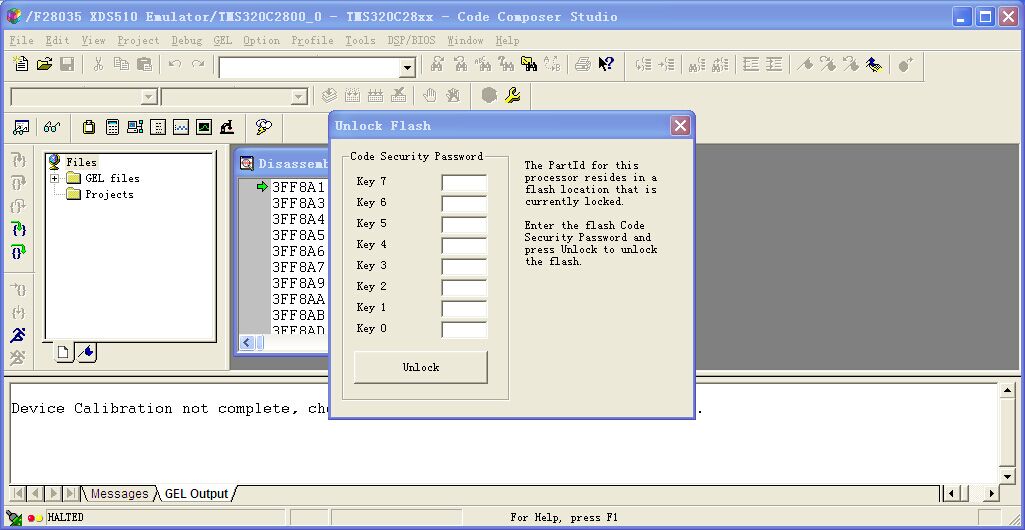
Task: Open the search text combo box dropdown
Action: click(408, 67)
